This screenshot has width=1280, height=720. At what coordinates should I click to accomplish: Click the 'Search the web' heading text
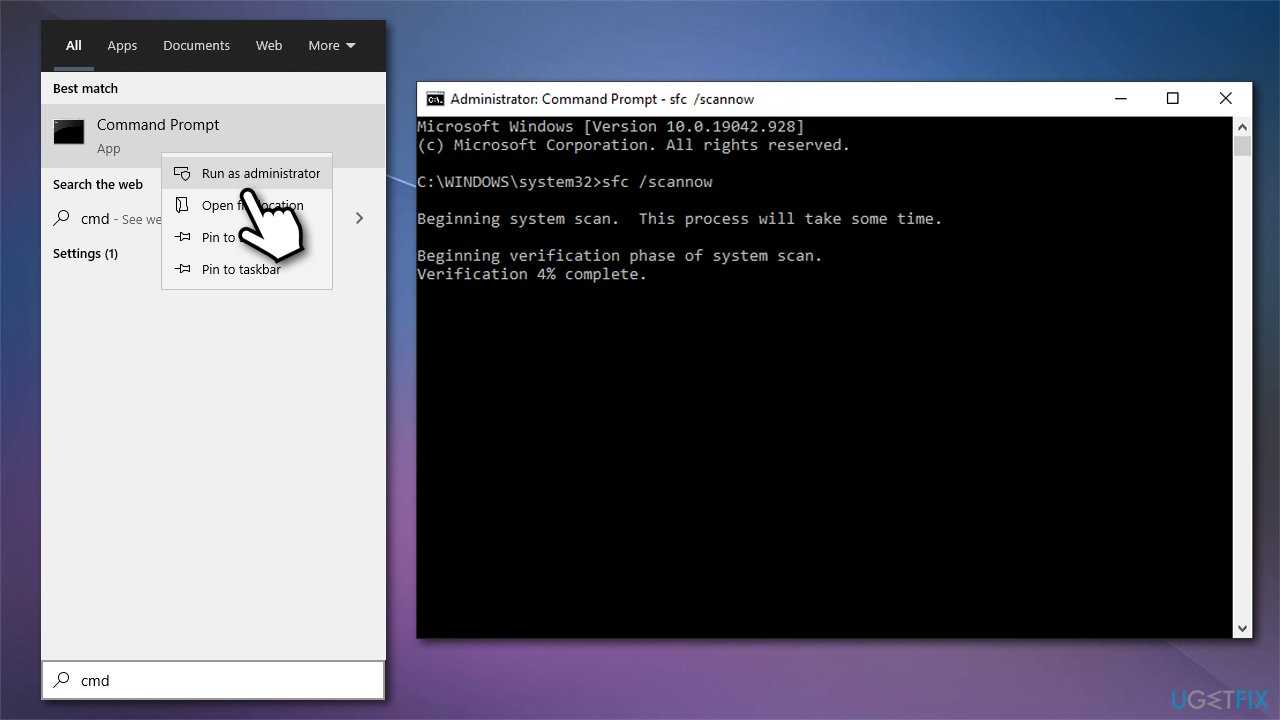click(x=97, y=184)
